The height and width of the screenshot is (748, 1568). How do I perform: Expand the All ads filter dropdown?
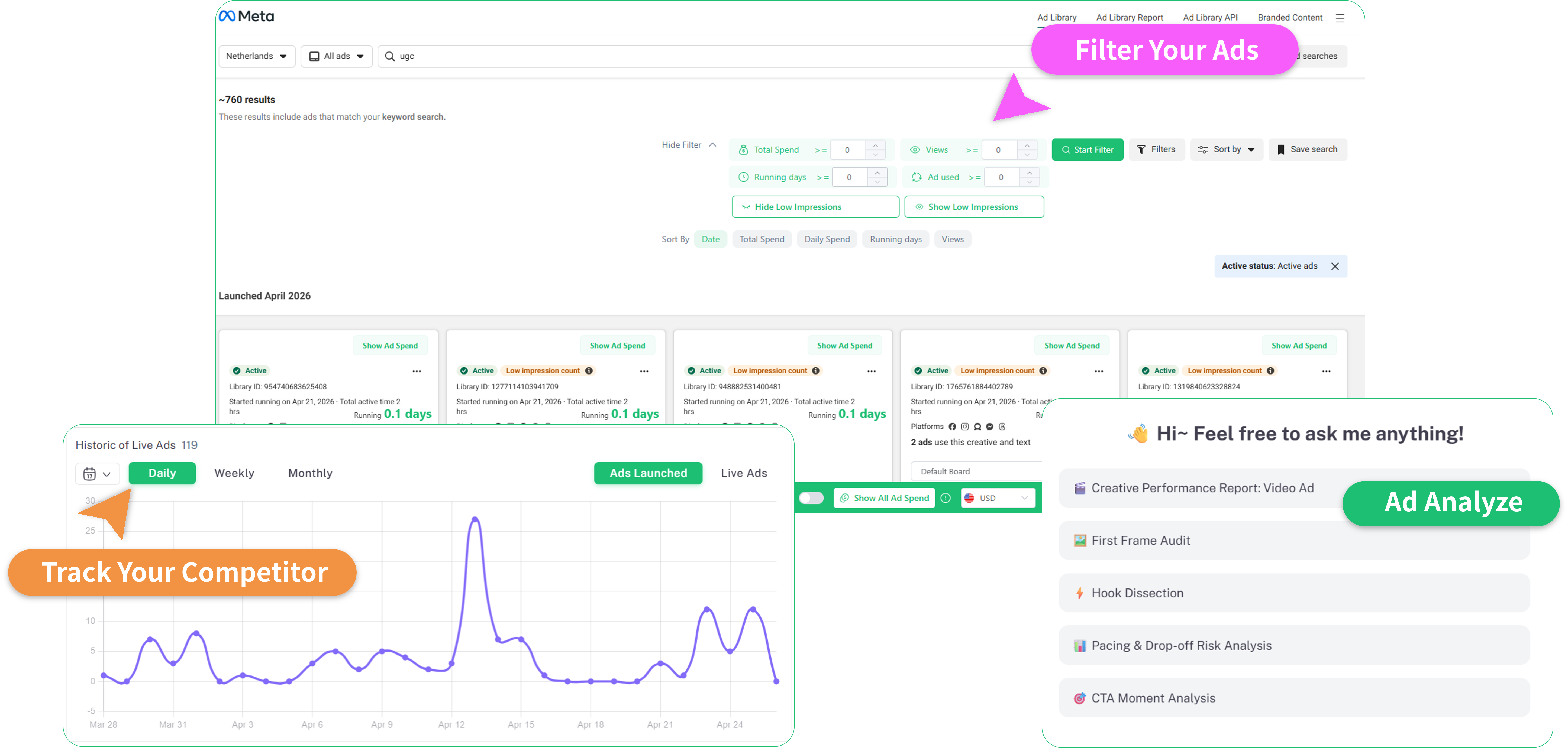point(336,56)
